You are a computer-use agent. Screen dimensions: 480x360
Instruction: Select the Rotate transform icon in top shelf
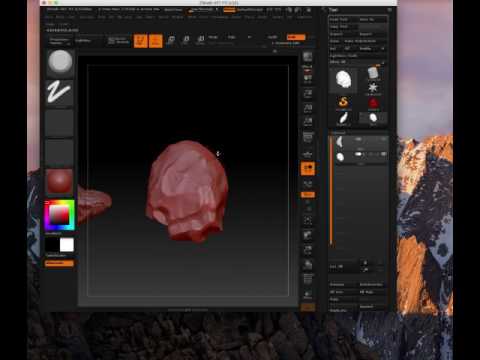pos(201,41)
